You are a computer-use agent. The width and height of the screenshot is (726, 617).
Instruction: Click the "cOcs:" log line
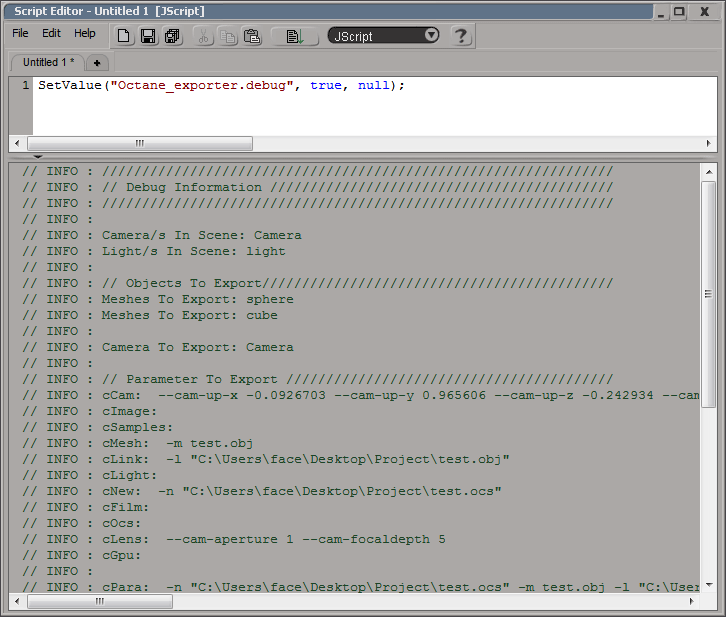pyautogui.click(x=81, y=523)
